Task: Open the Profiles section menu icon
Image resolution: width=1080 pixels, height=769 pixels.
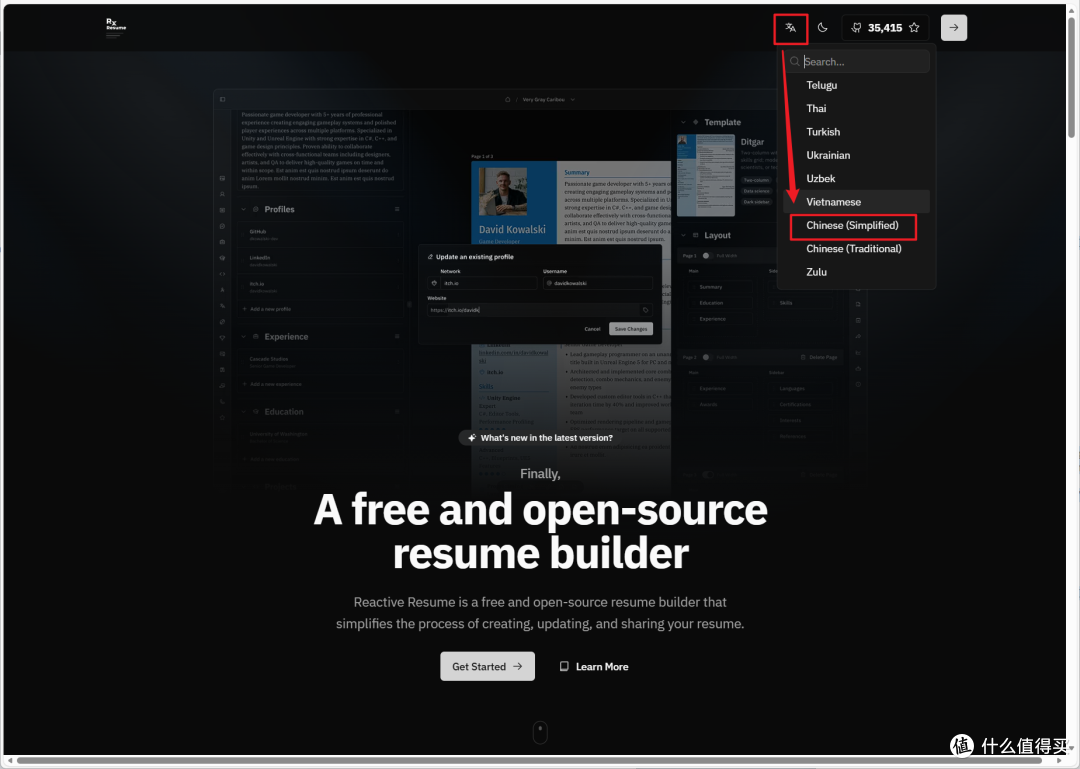Action: pos(397,209)
